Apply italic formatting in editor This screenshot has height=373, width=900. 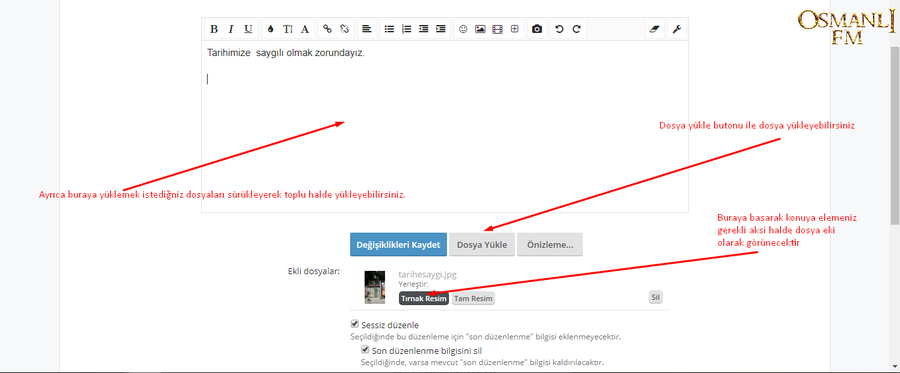pyautogui.click(x=231, y=29)
